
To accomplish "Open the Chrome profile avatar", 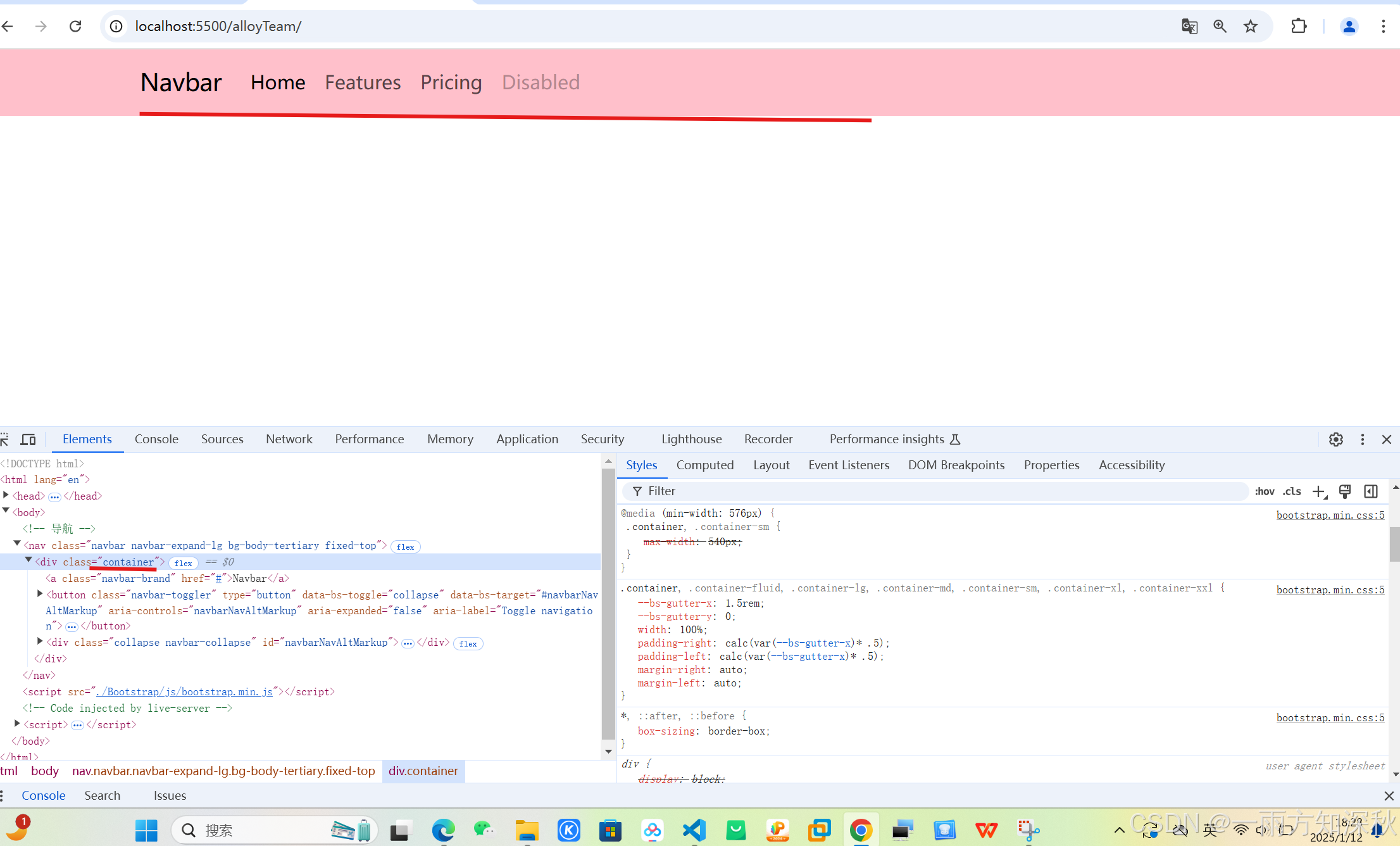I will 1349,26.
